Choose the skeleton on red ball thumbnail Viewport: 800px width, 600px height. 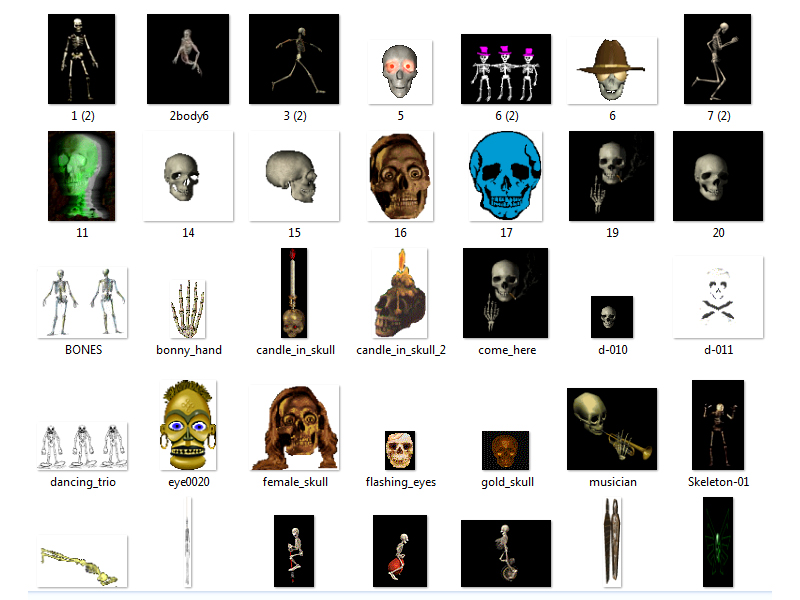pyautogui.click(x=400, y=551)
